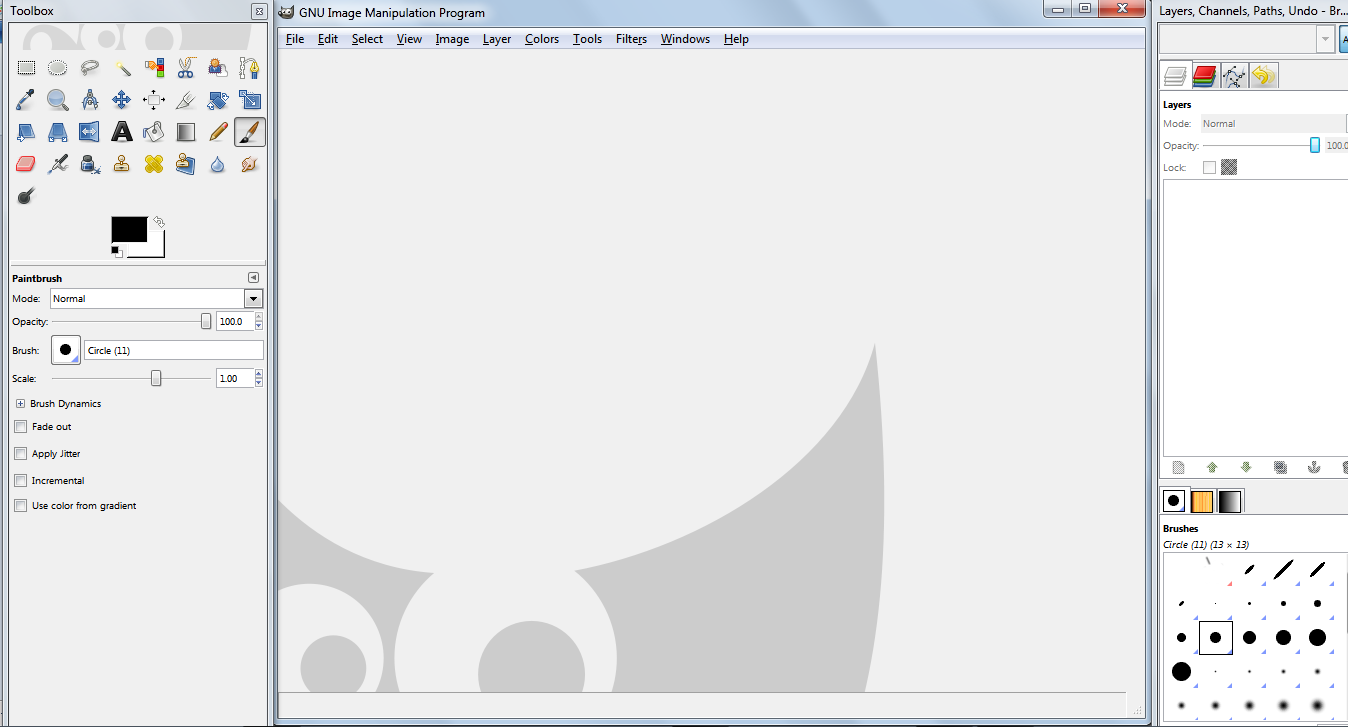This screenshot has height=727, width=1348.
Task: Select the Rectangle Select tool
Action: pyautogui.click(x=26, y=68)
